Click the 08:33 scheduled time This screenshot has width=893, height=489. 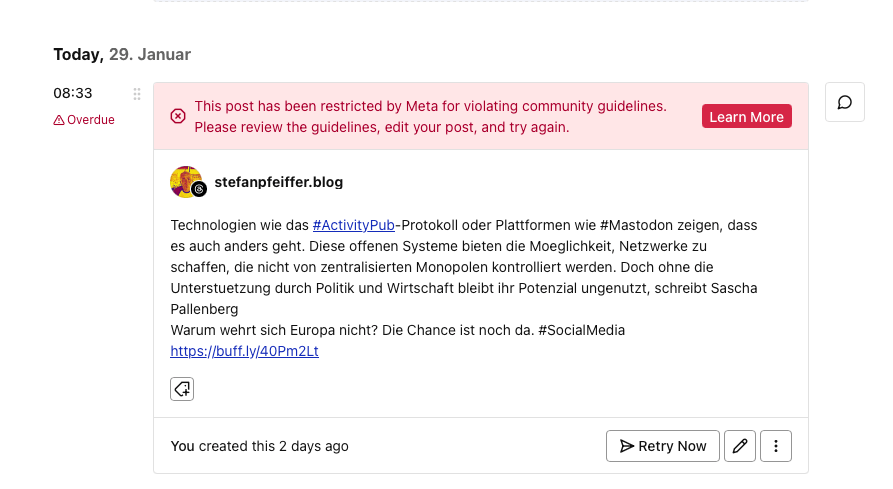point(73,93)
